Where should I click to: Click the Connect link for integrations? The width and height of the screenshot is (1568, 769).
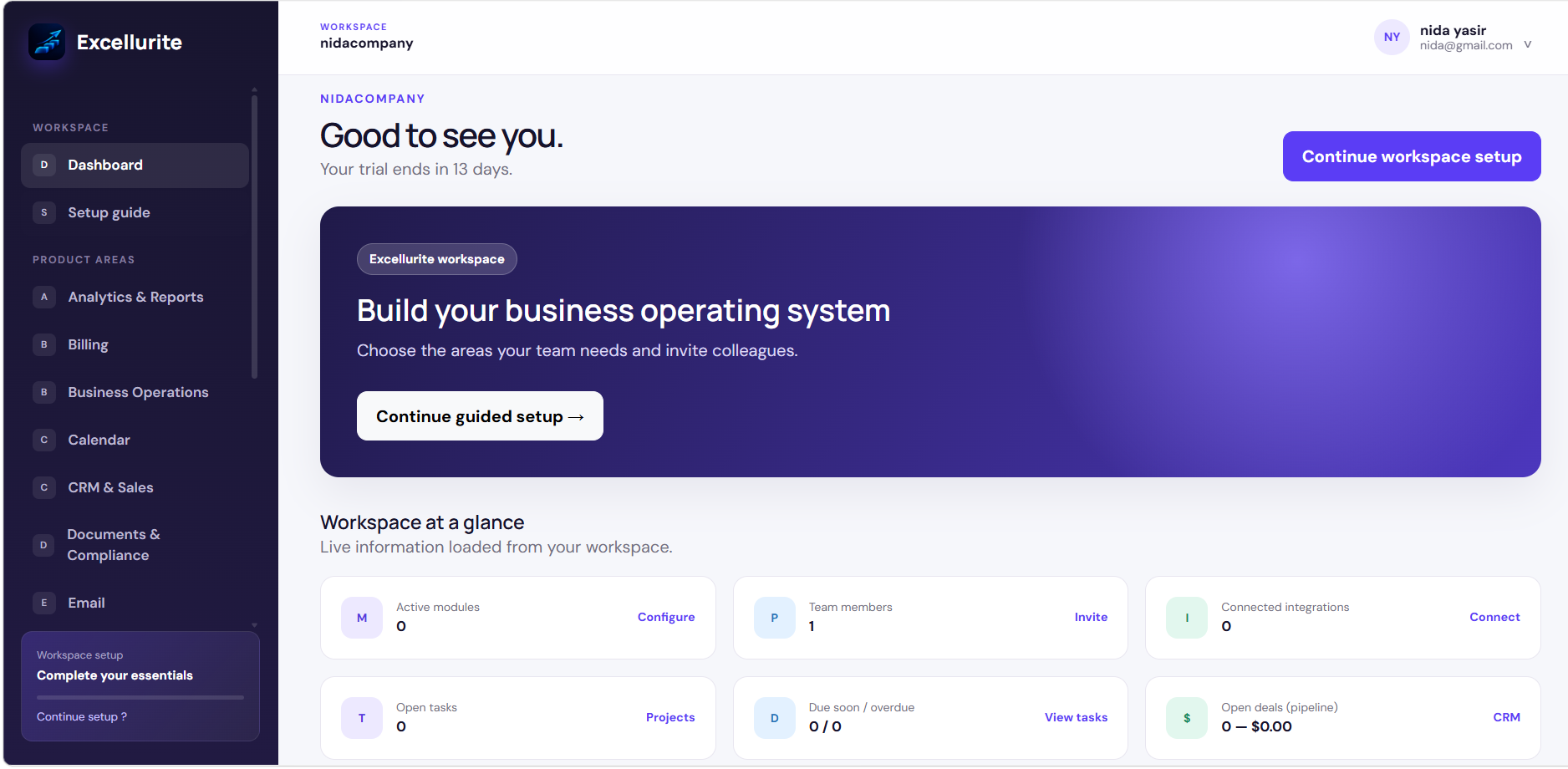click(x=1494, y=617)
